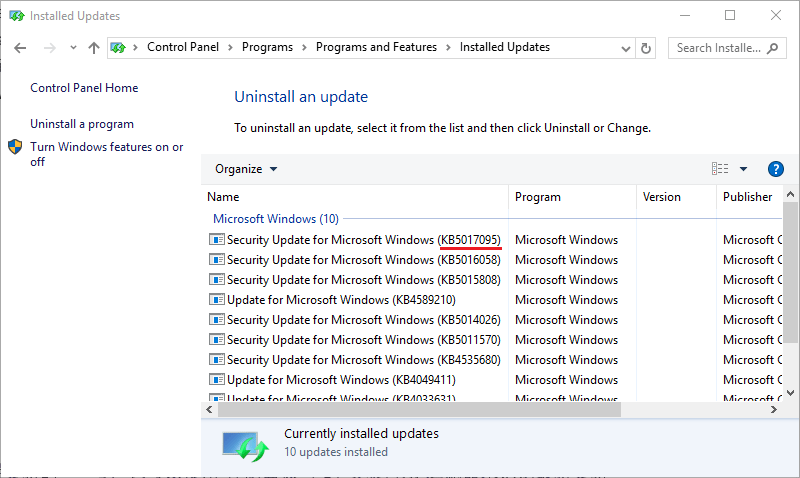The width and height of the screenshot is (800, 478).
Task: Click the horizontal scrollbar left arrow
Action: 209,409
